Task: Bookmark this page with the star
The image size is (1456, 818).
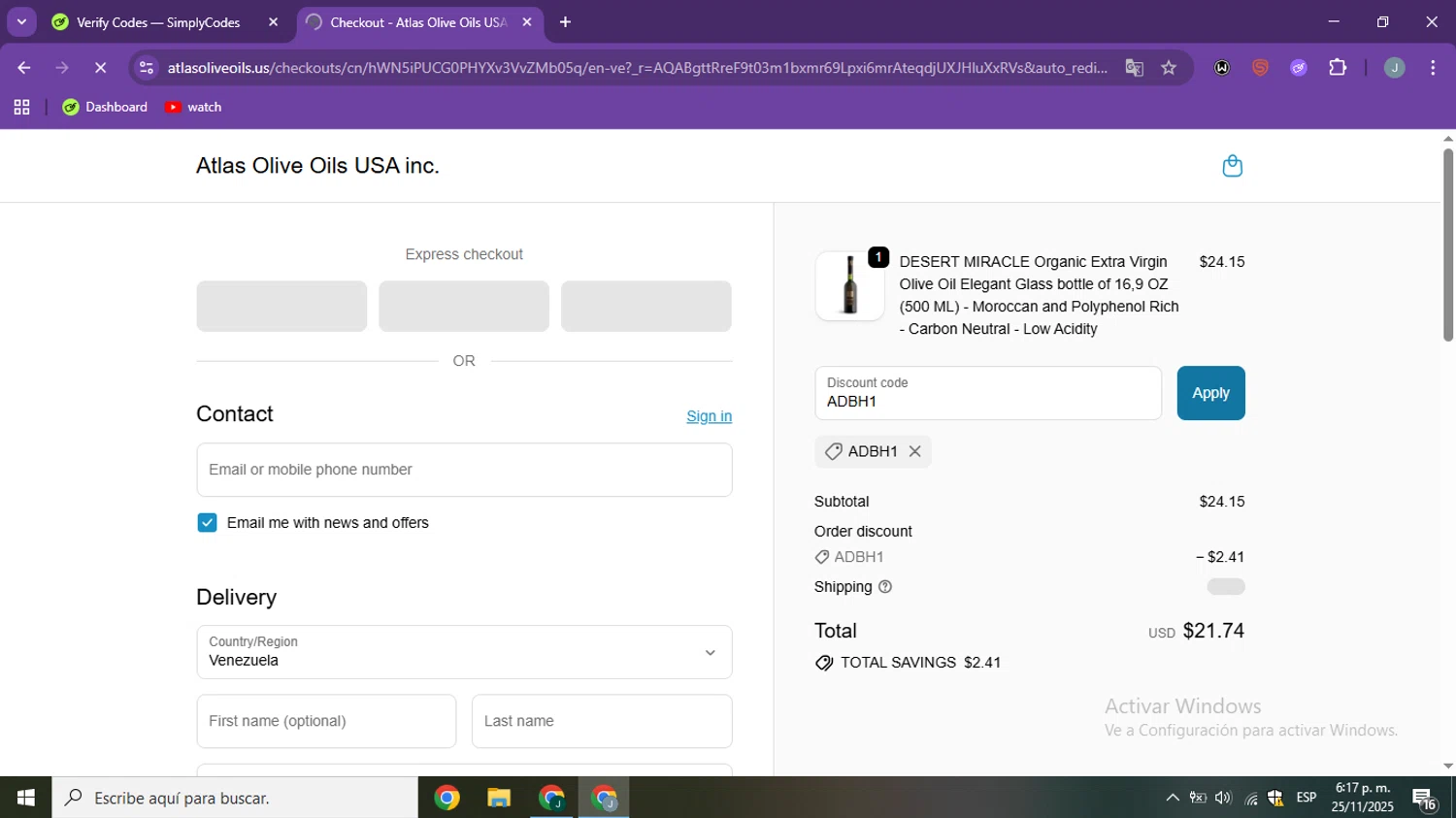Action: (1169, 68)
